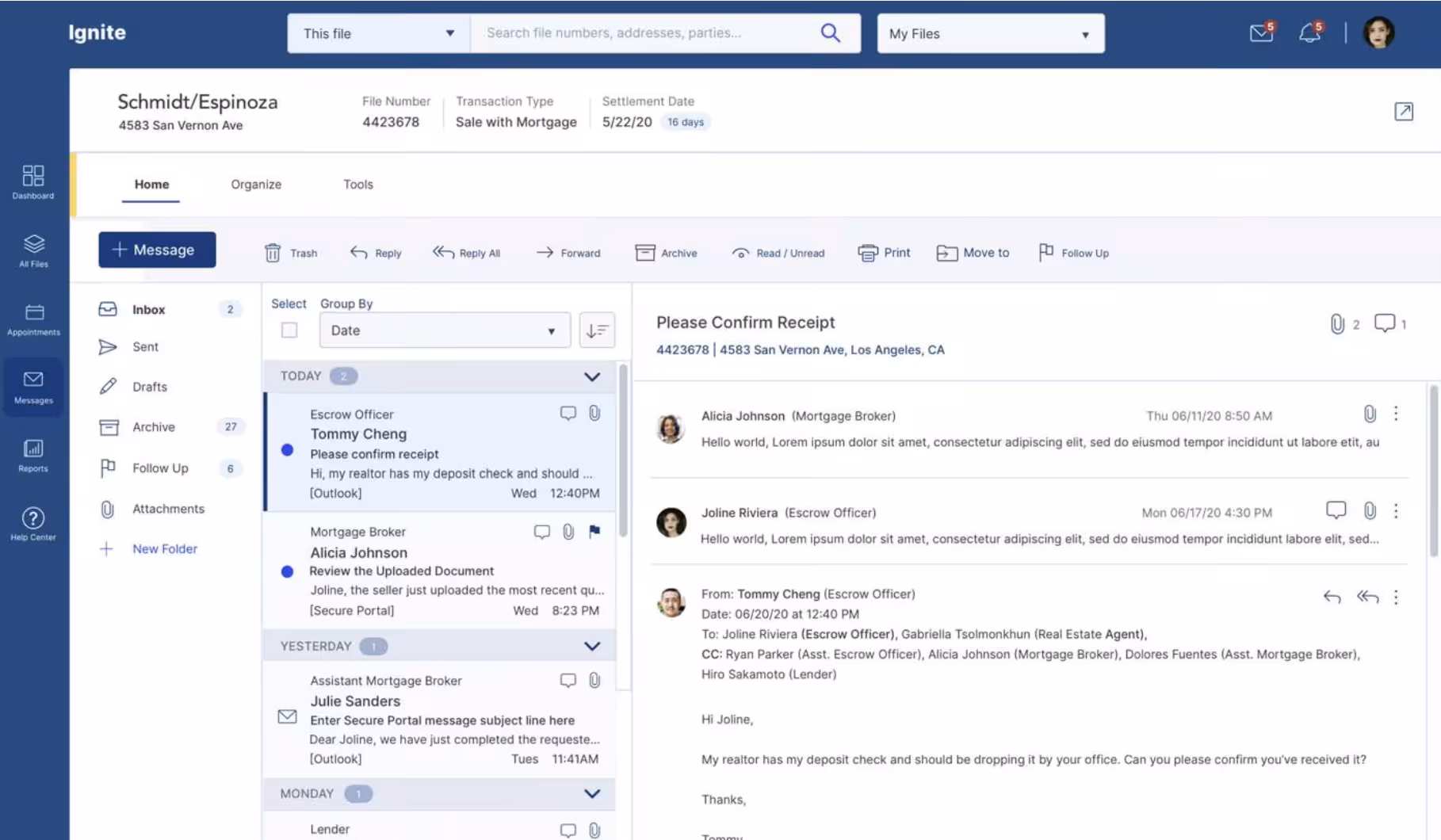Click the search file numbers field
1441x840 pixels.
(x=646, y=33)
